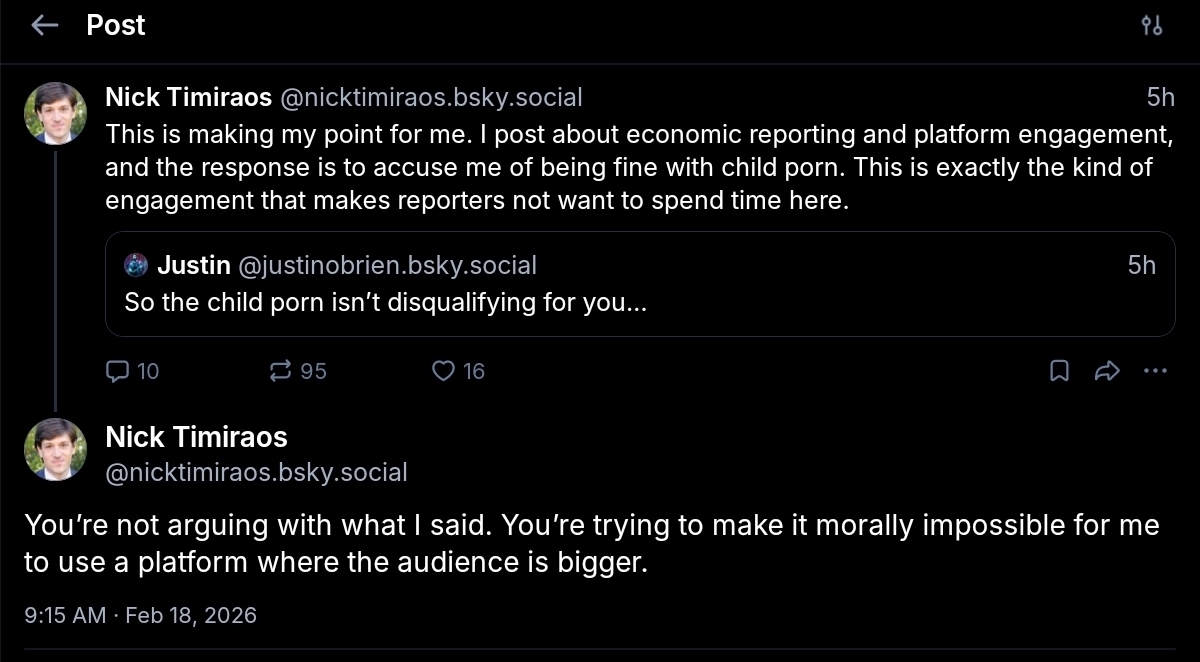This screenshot has height=662, width=1200.
Task: Open Nick Timiraos avatar in parent post
Action: coord(55,113)
